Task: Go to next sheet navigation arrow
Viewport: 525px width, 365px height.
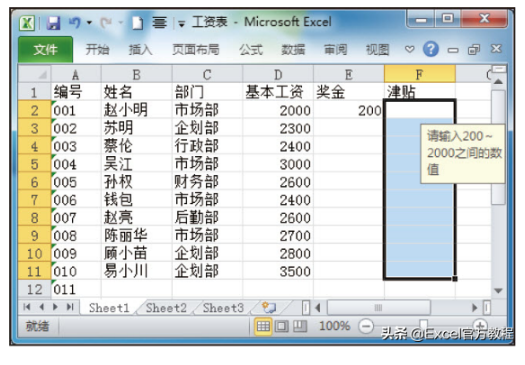Action: tap(55, 307)
